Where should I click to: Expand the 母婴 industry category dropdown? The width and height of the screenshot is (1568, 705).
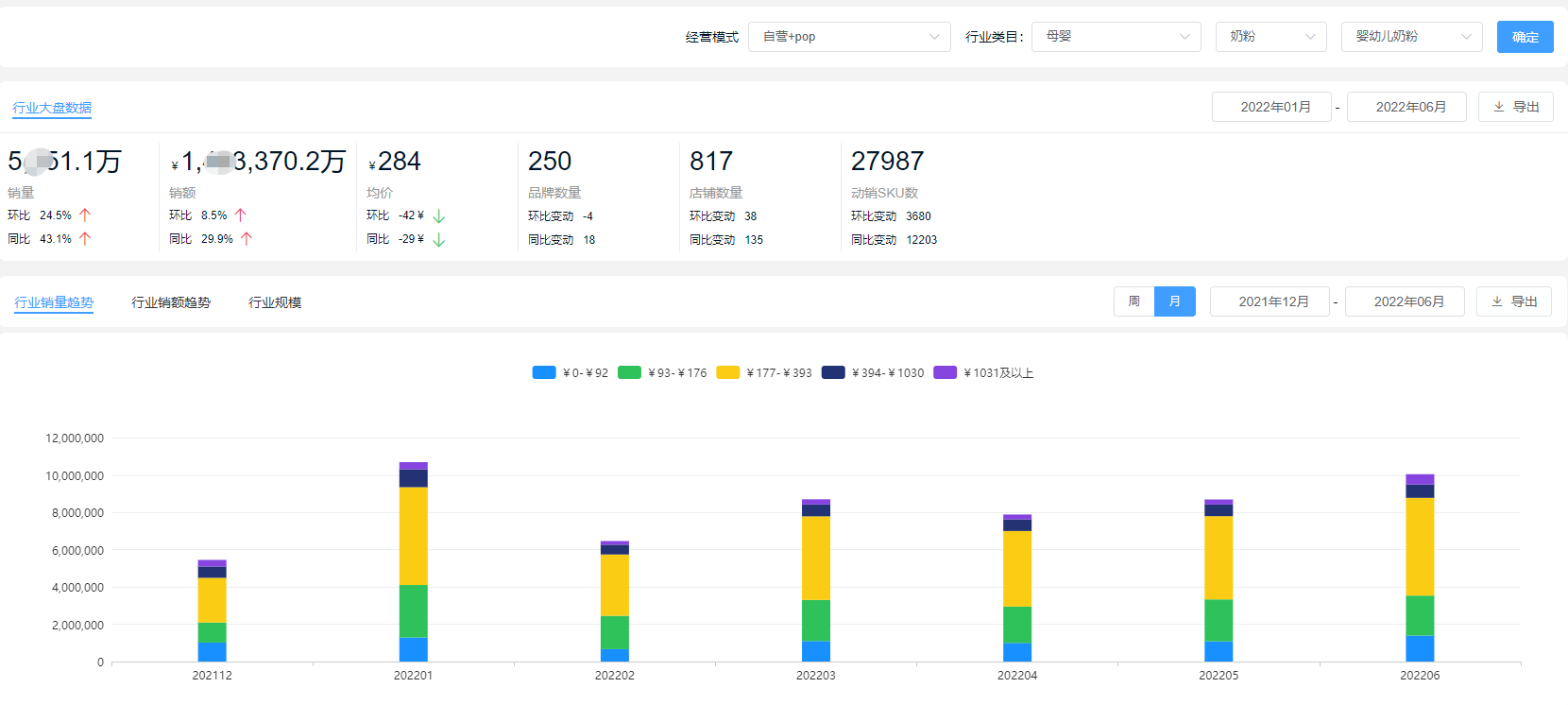[x=1116, y=37]
